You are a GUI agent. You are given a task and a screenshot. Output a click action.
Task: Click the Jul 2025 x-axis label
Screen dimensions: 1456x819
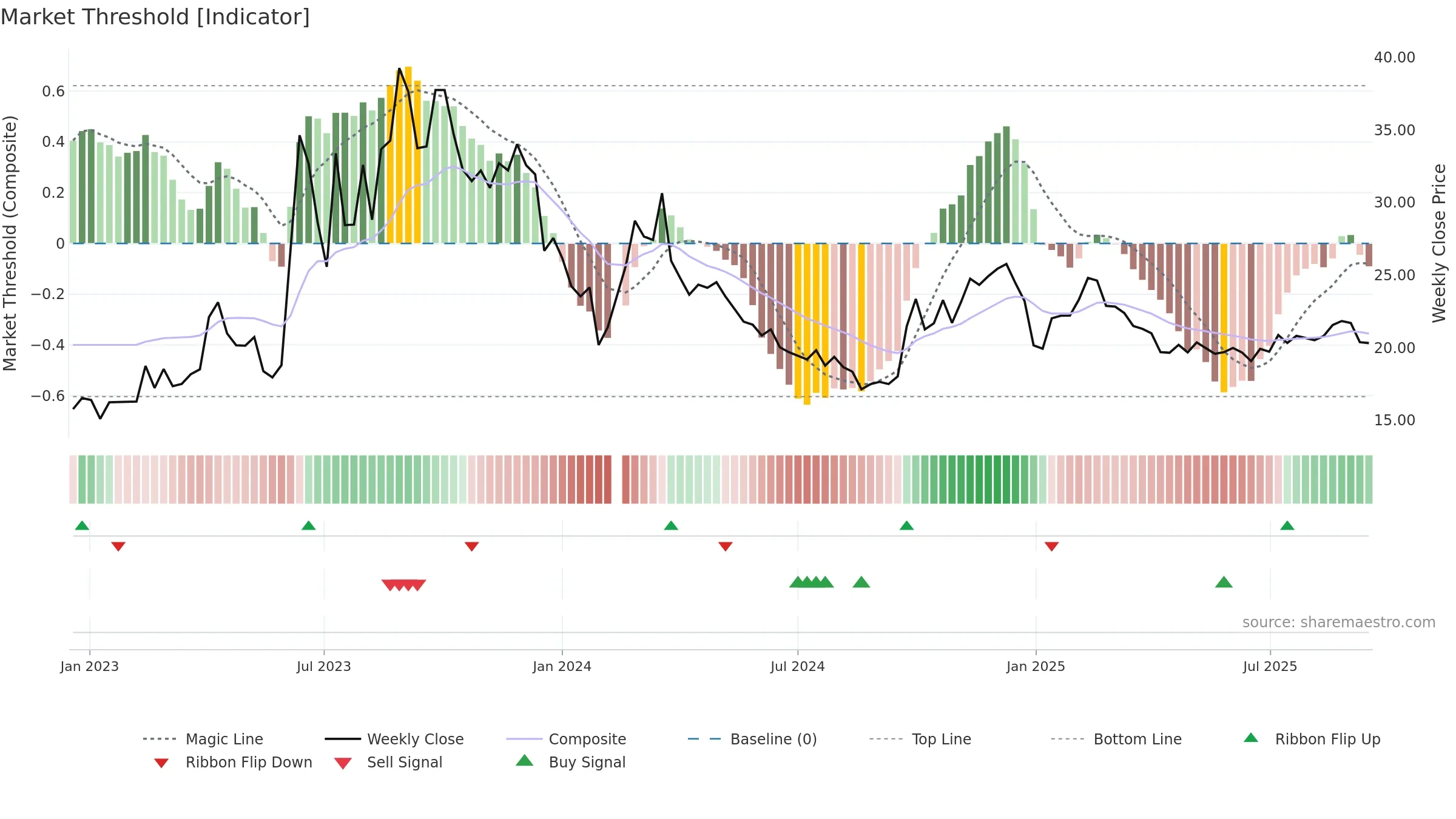(x=1270, y=667)
